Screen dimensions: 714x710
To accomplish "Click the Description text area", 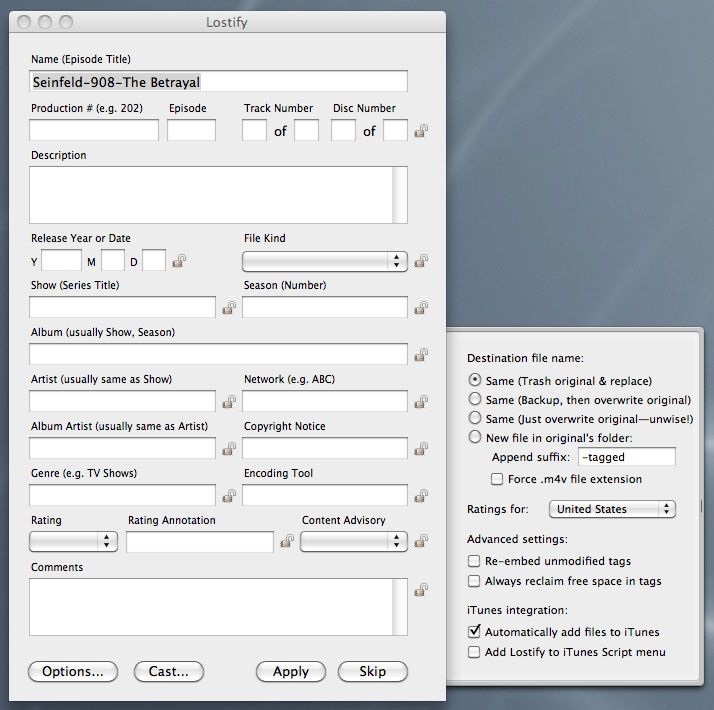I will [211, 195].
